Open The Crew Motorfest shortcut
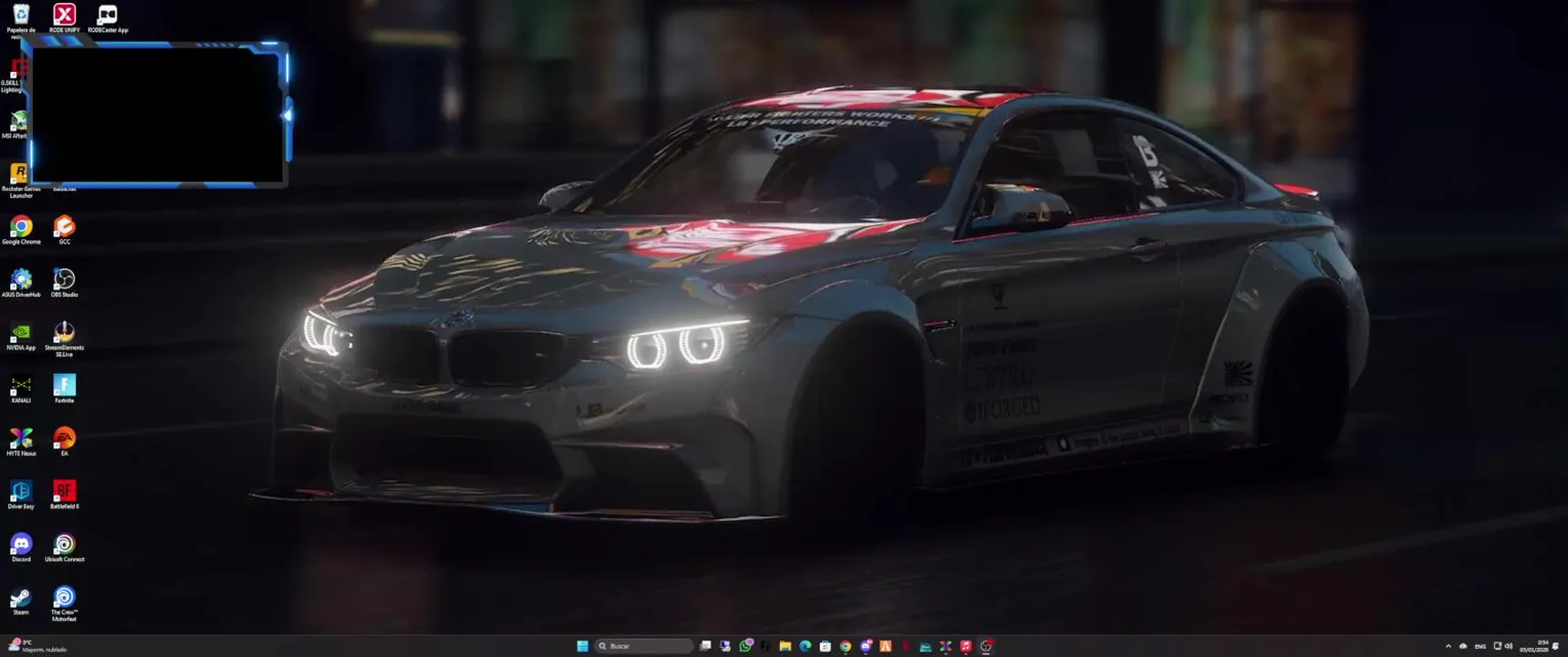This screenshot has height=657, width=1568. 64,604
